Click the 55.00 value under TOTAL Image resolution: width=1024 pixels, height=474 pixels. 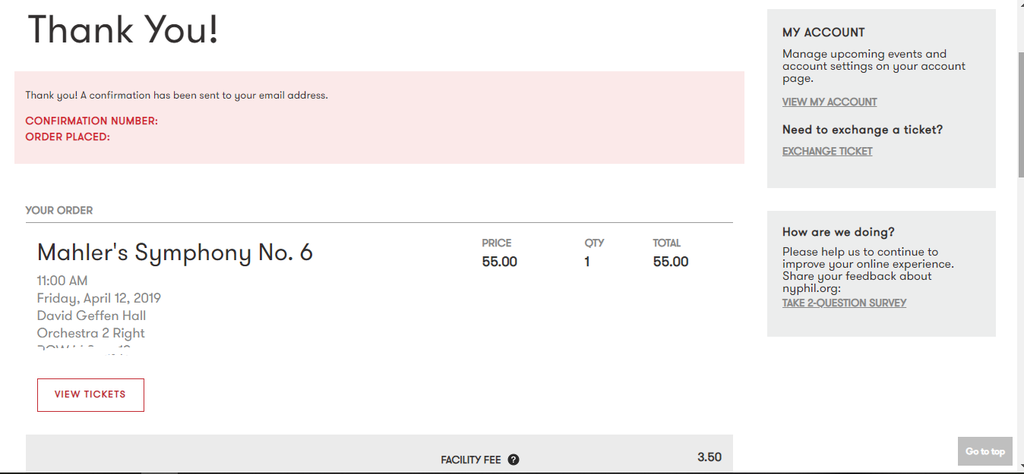click(670, 262)
